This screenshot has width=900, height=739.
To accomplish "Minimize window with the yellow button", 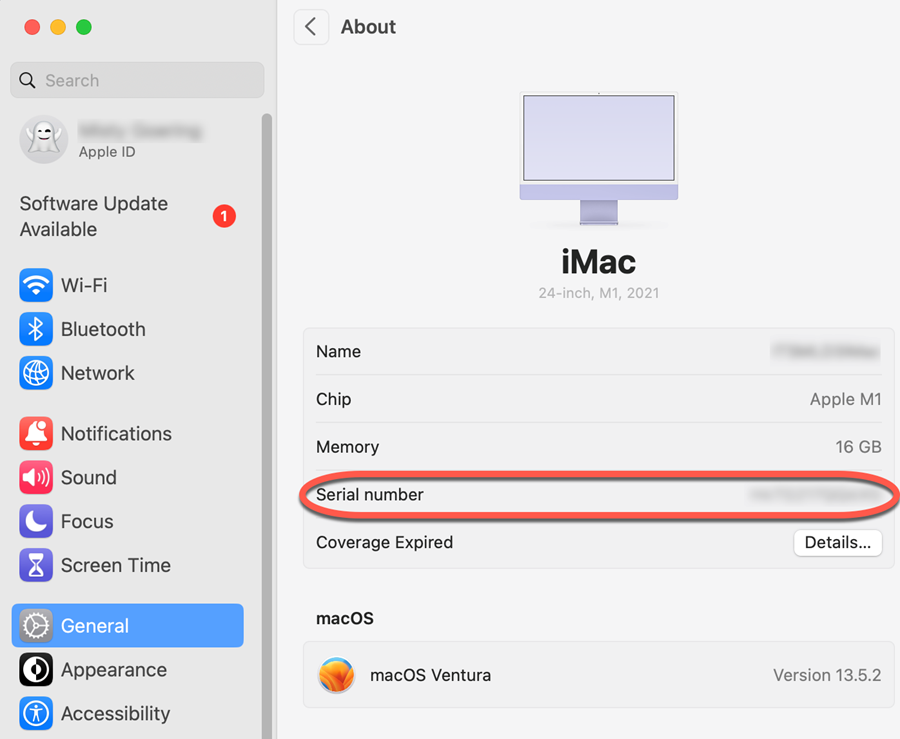I will [x=58, y=27].
